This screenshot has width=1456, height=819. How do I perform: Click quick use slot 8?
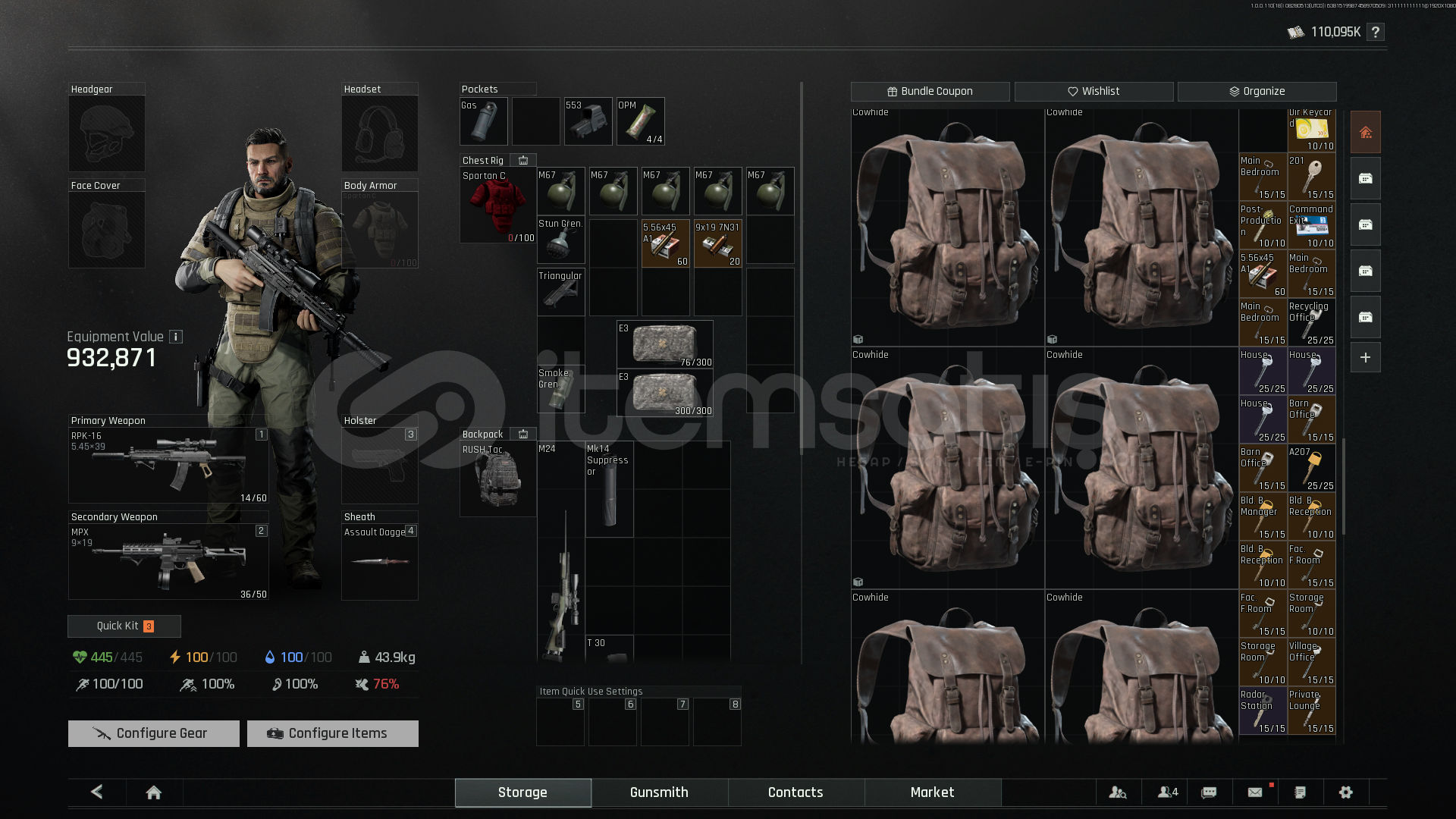pyautogui.click(x=717, y=722)
